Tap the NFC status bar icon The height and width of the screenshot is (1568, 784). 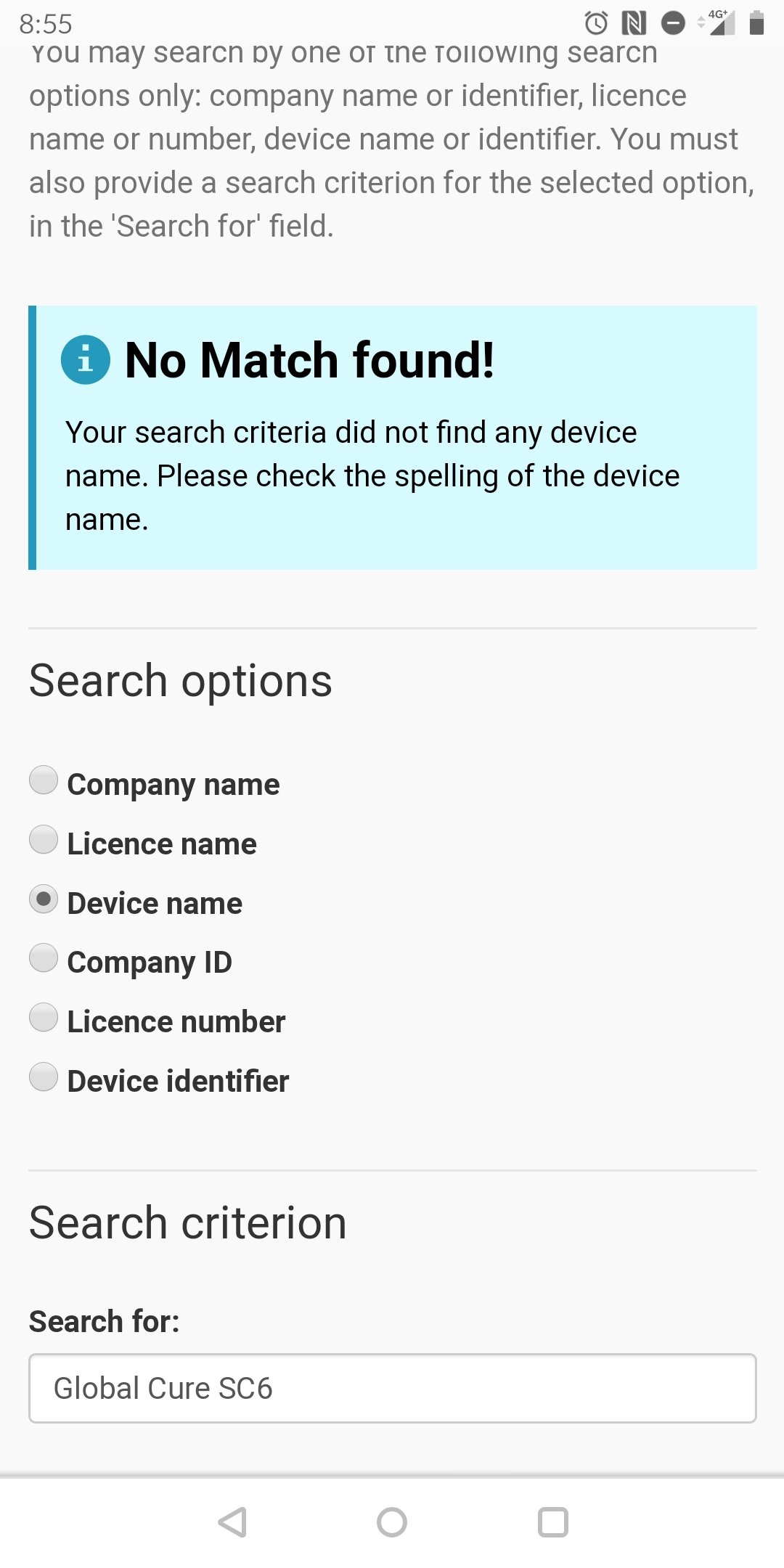tap(634, 23)
